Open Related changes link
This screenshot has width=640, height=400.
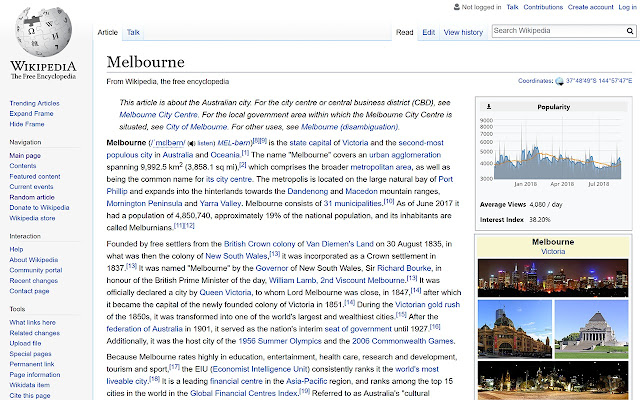click(x=35, y=333)
